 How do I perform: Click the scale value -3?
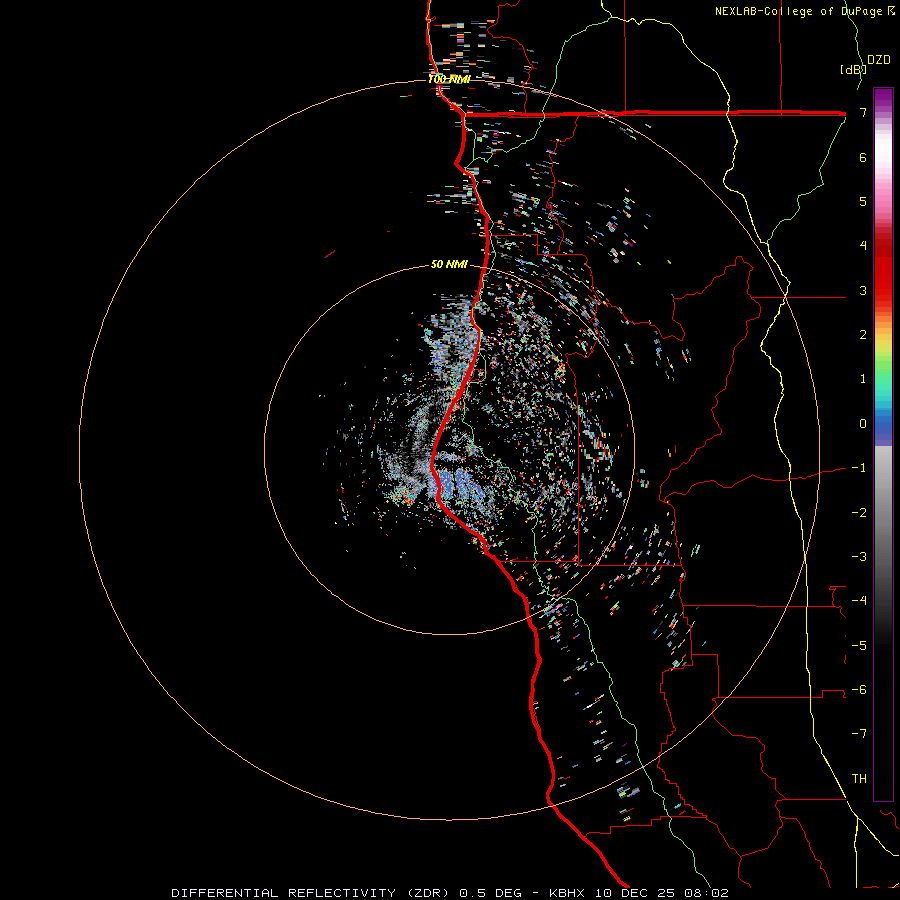click(859, 557)
